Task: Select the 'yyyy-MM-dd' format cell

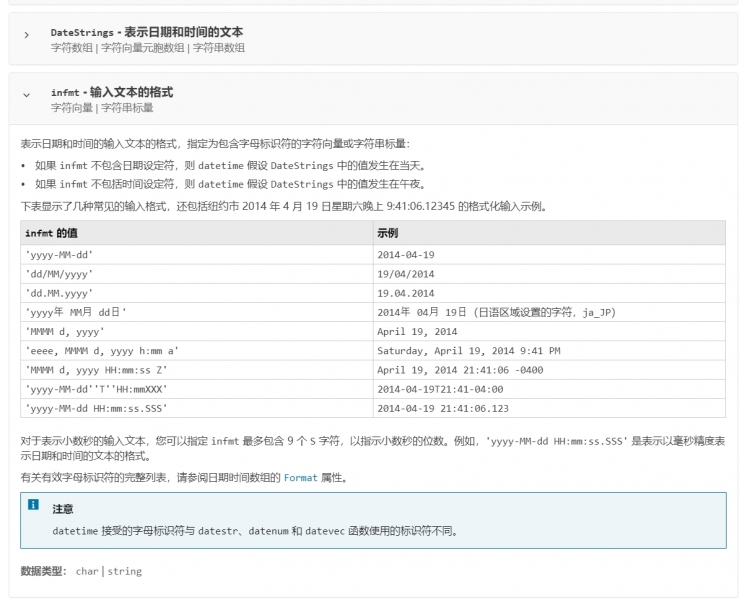Action: pyautogui.click(x=59, y=254)
